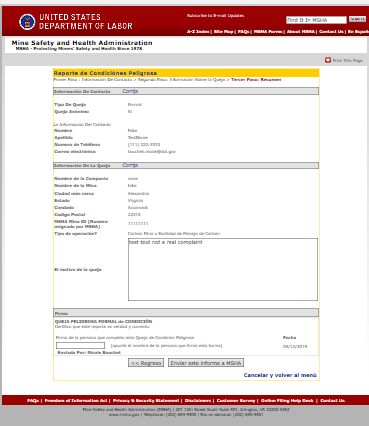Click the signature name input field
This screenshot has height=426, width=369.
[80, 345]
